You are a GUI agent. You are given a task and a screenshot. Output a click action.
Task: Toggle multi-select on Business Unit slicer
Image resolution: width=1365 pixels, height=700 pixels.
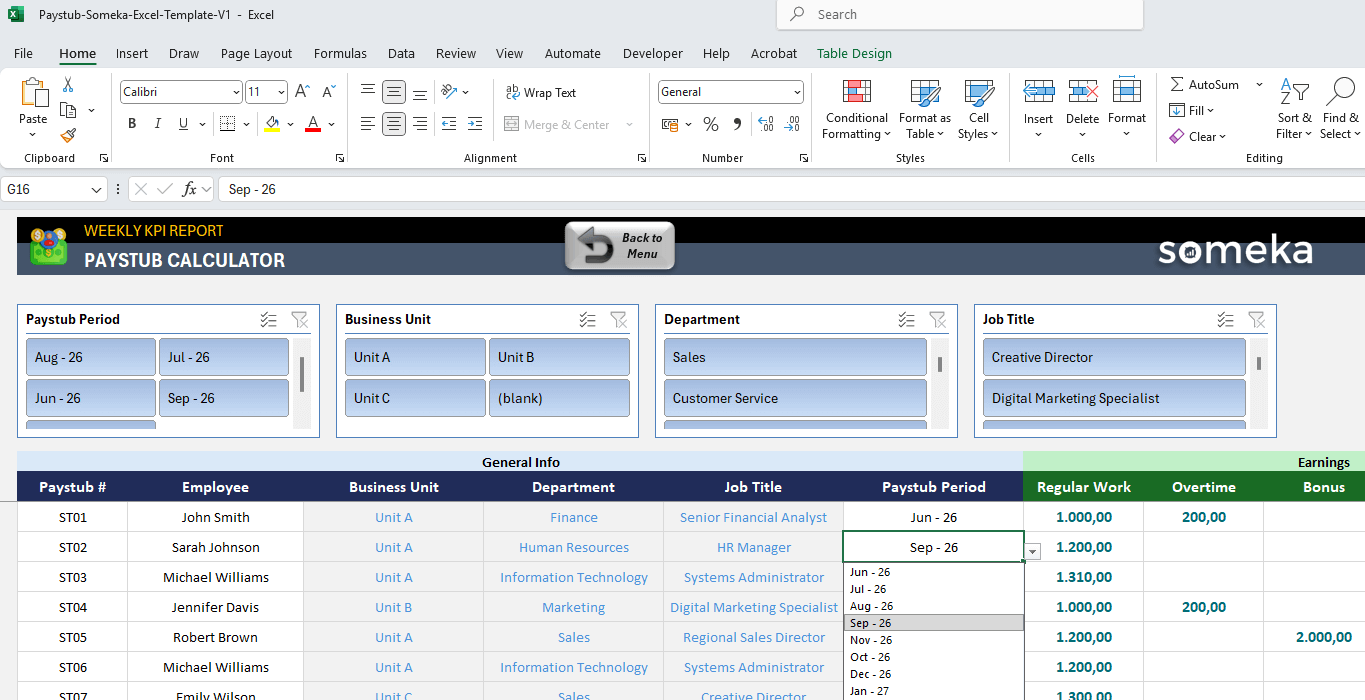click(x=587, y=320)
